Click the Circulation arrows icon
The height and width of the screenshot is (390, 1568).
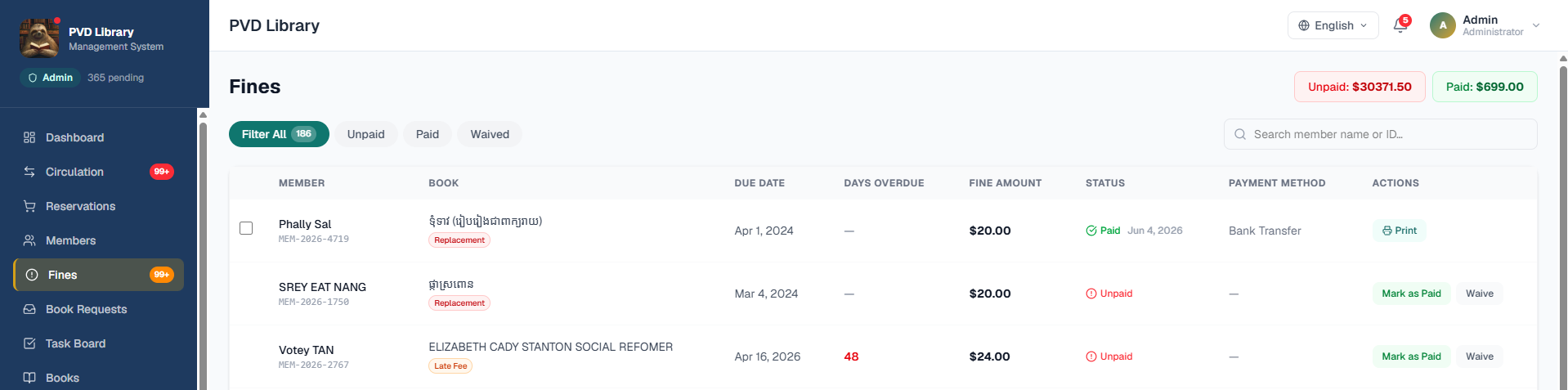coord(29,172)
